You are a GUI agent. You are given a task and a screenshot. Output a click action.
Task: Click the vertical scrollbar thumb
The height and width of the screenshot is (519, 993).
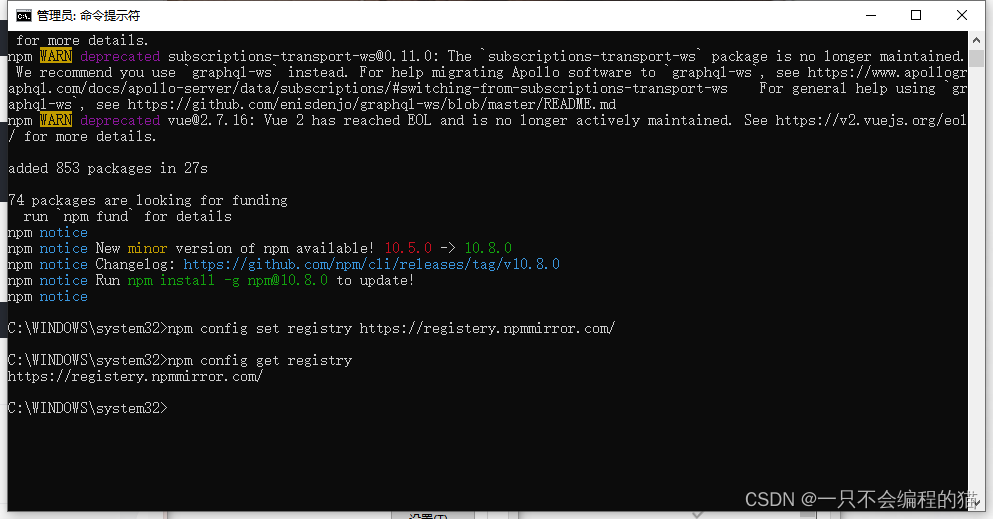click(x=976, y=58)
